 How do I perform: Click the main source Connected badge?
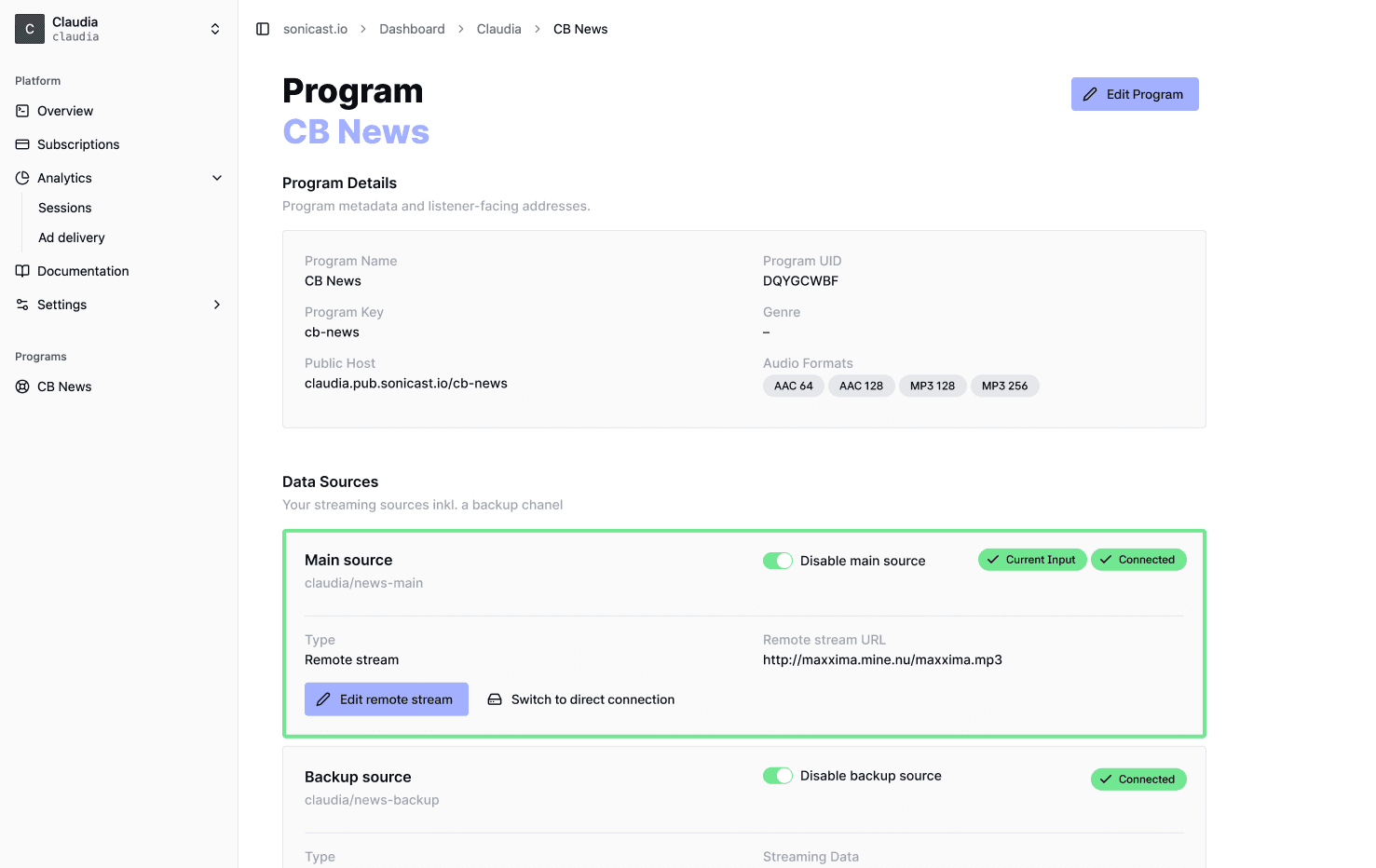[1138, 560]
